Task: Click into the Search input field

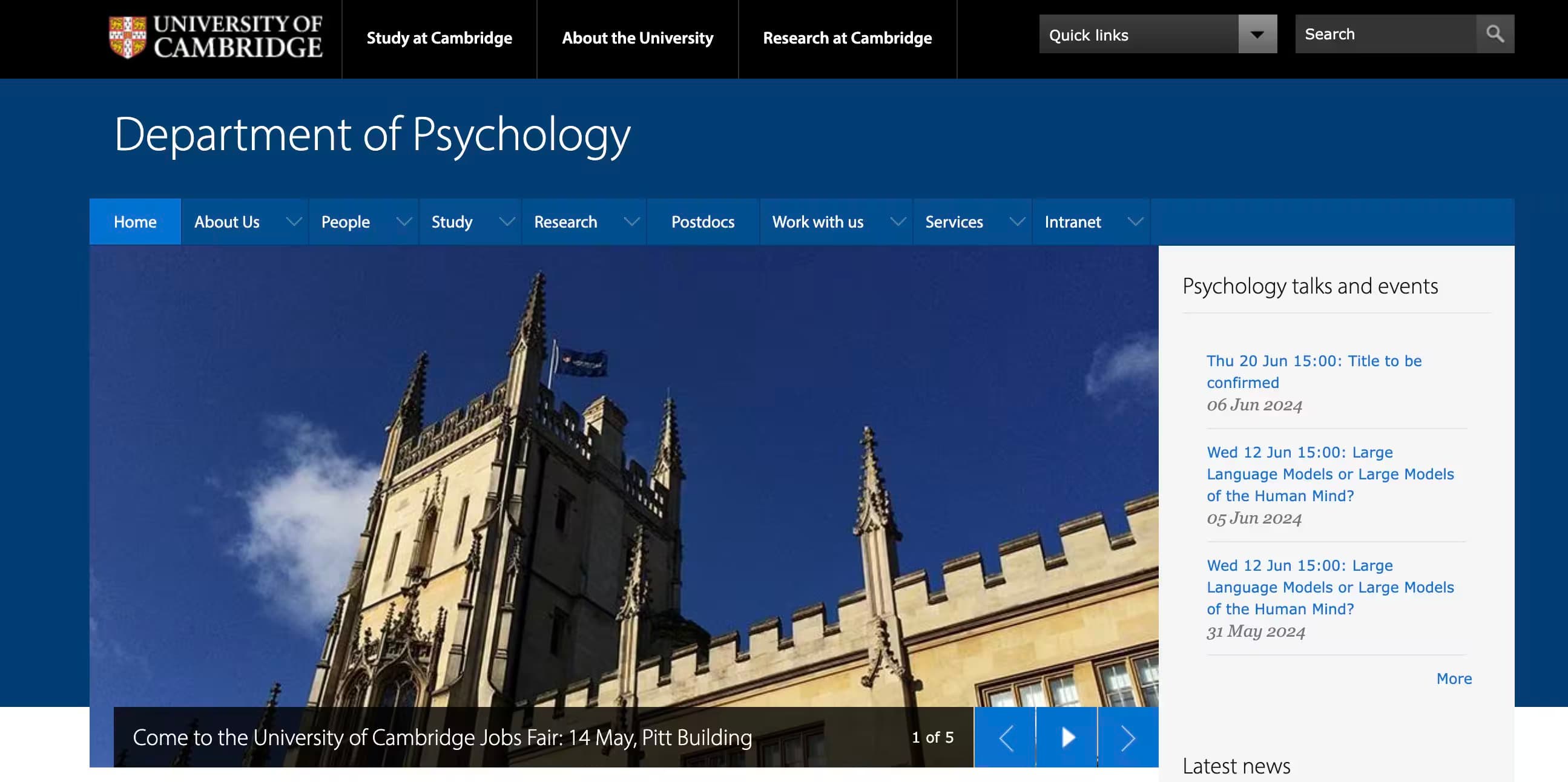Action: (1385, 34)
